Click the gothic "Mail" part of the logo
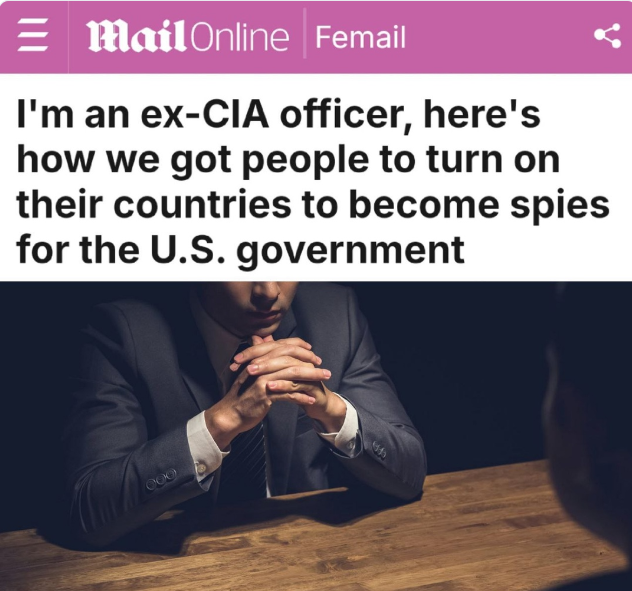The width and height of the screenshot is (632, 591). (137, 37)
